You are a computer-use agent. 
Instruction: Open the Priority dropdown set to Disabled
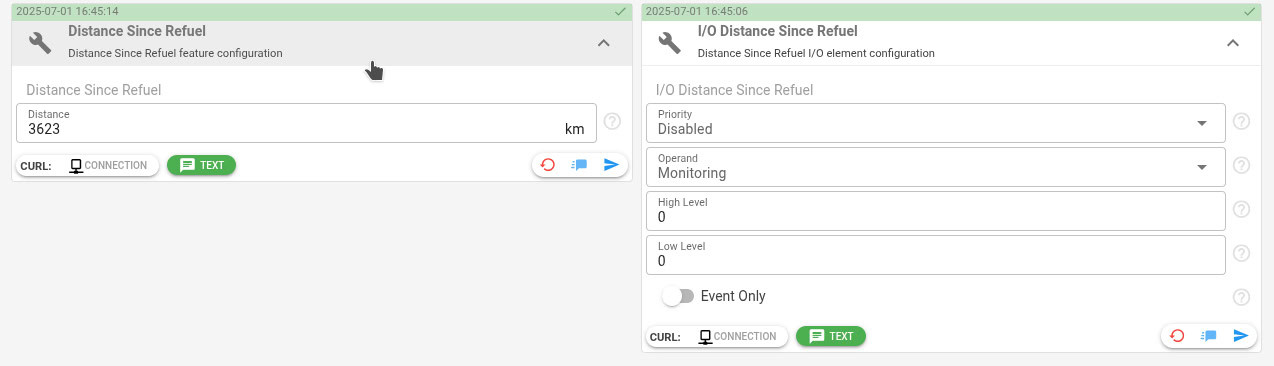coord(936,122)
